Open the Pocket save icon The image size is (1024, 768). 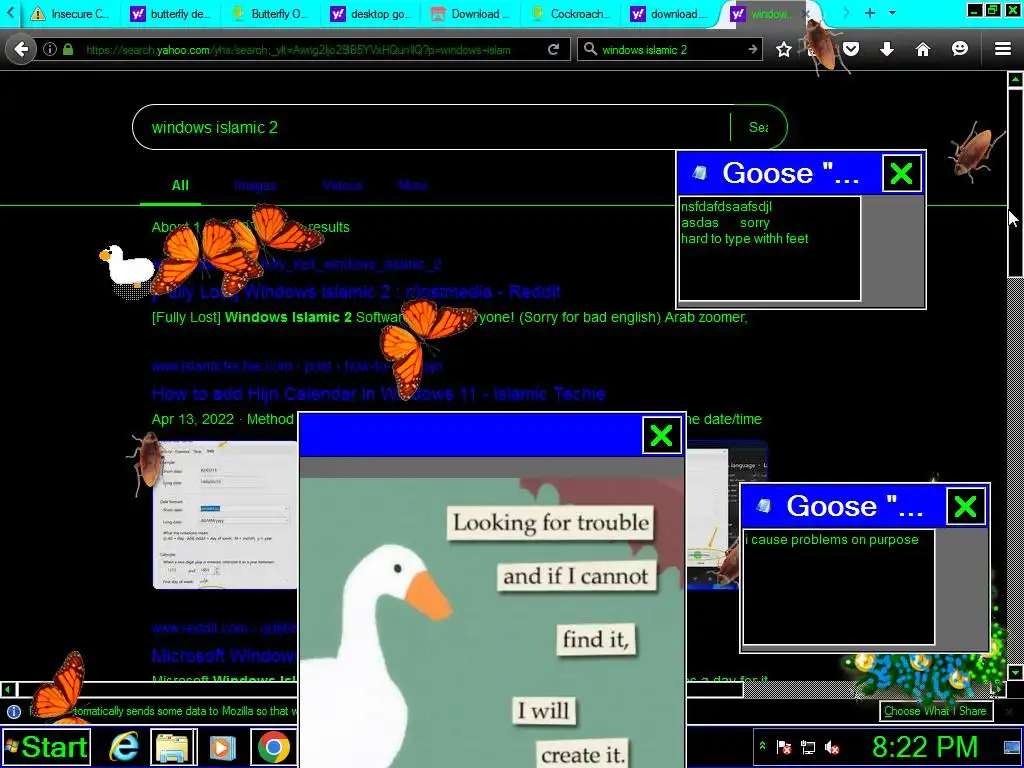click(850, 49)
